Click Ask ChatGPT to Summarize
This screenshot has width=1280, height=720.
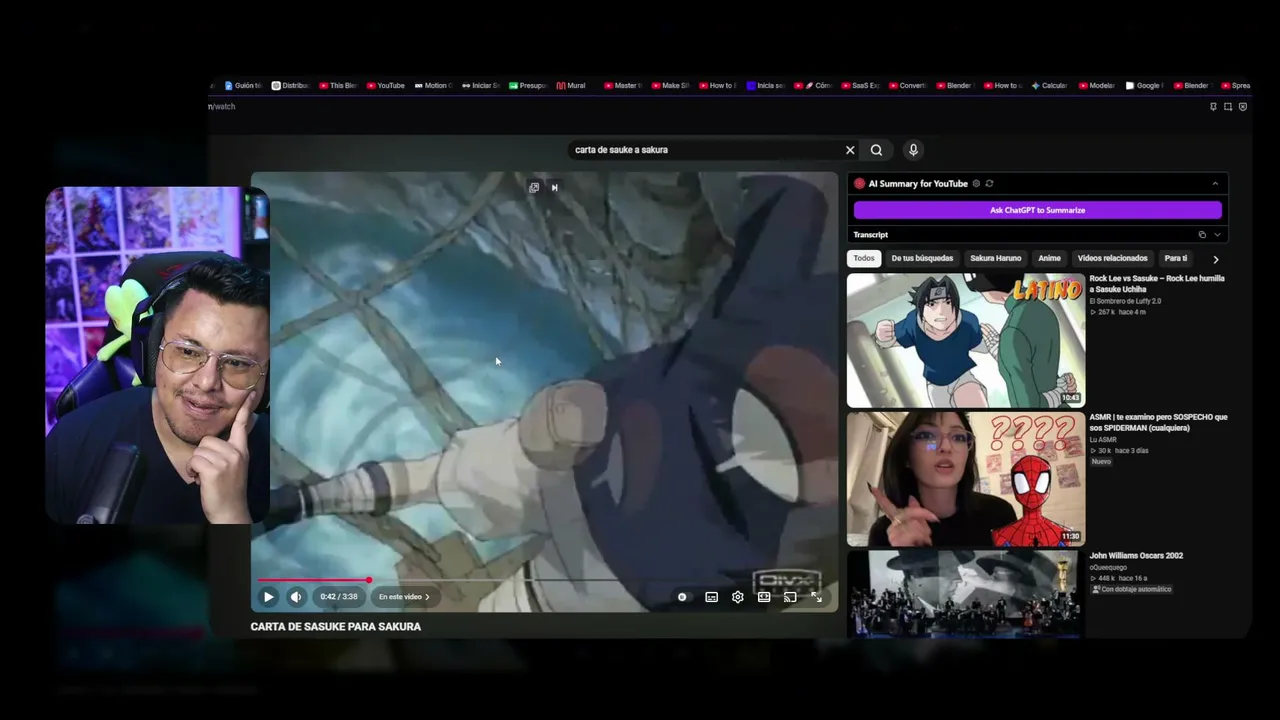[1037, 210]
